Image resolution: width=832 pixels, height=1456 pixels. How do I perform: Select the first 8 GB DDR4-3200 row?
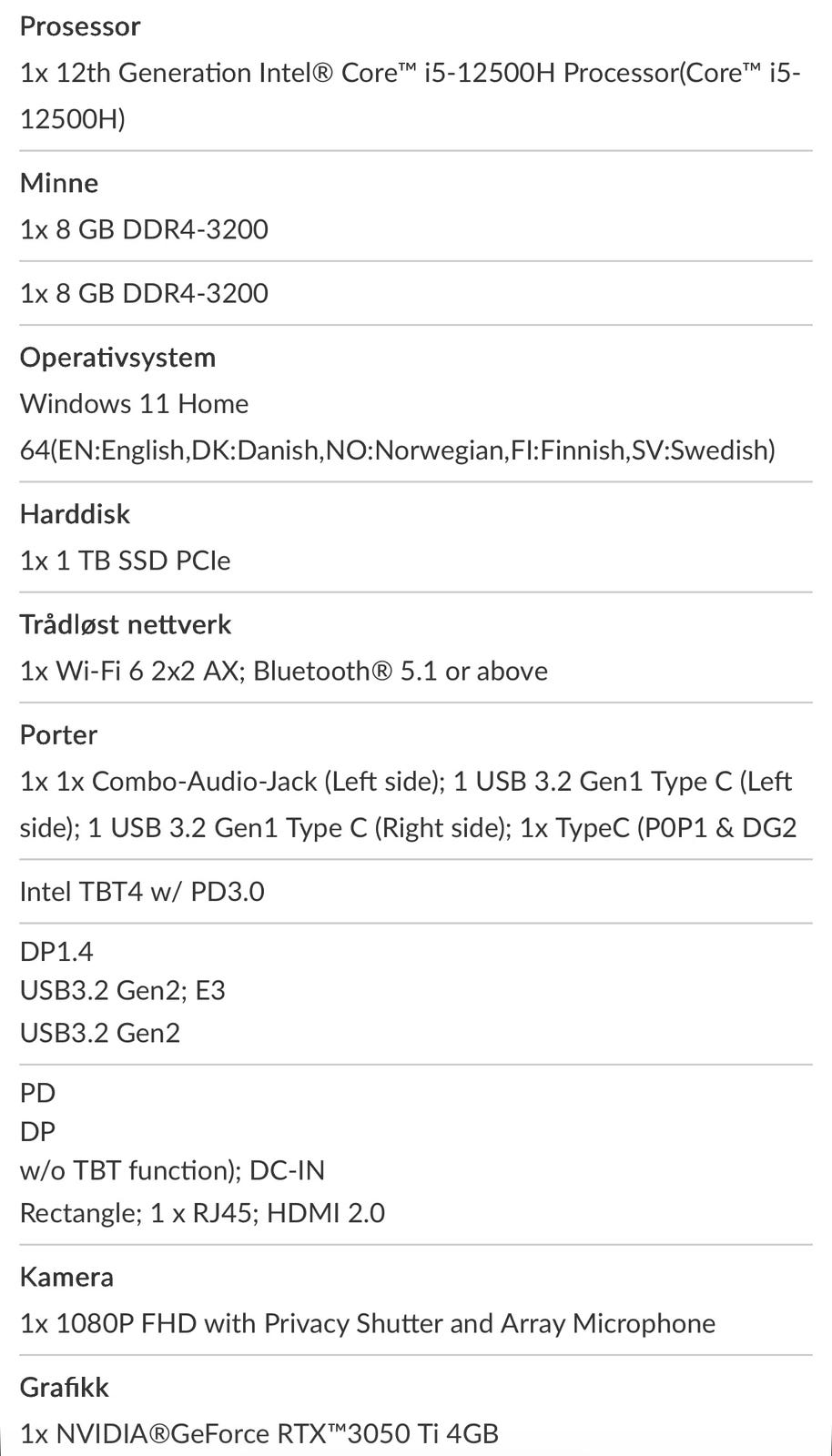click(x=144, y=229)
